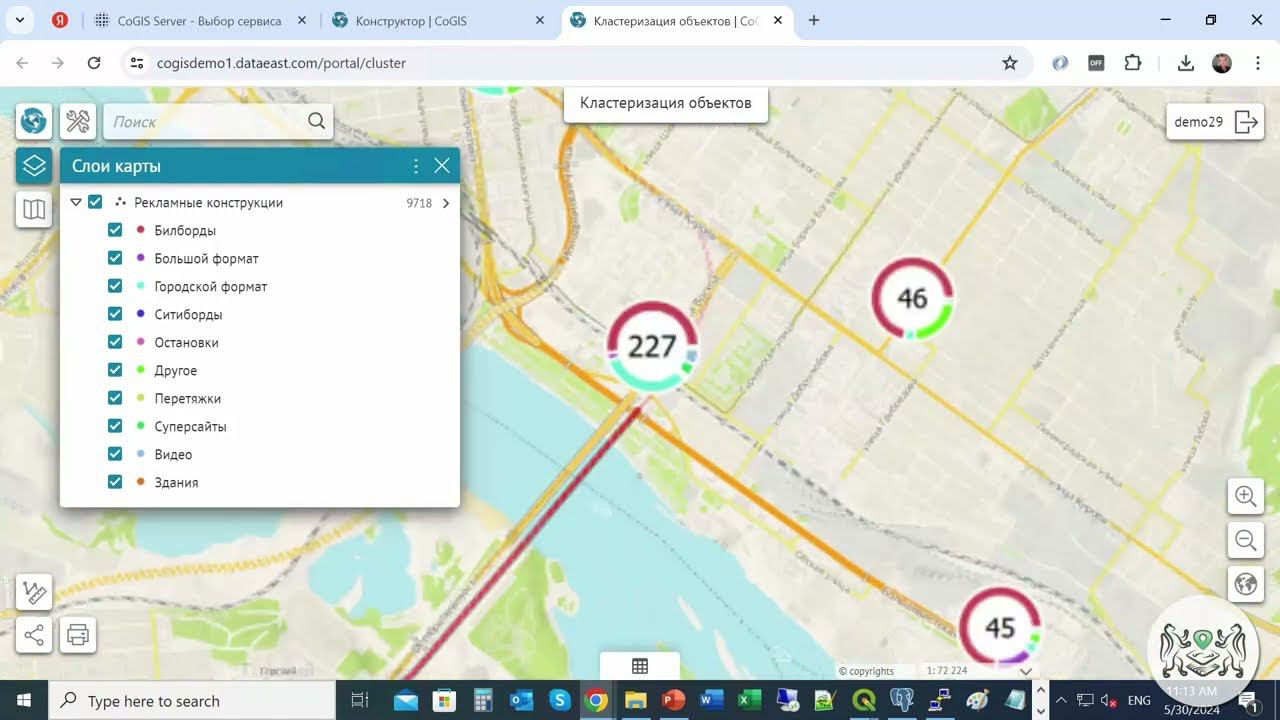The image size is (1280, 720).
Task: Open the cluster marker showing 46
Action: pyautogui.click(x=912, y=298)
